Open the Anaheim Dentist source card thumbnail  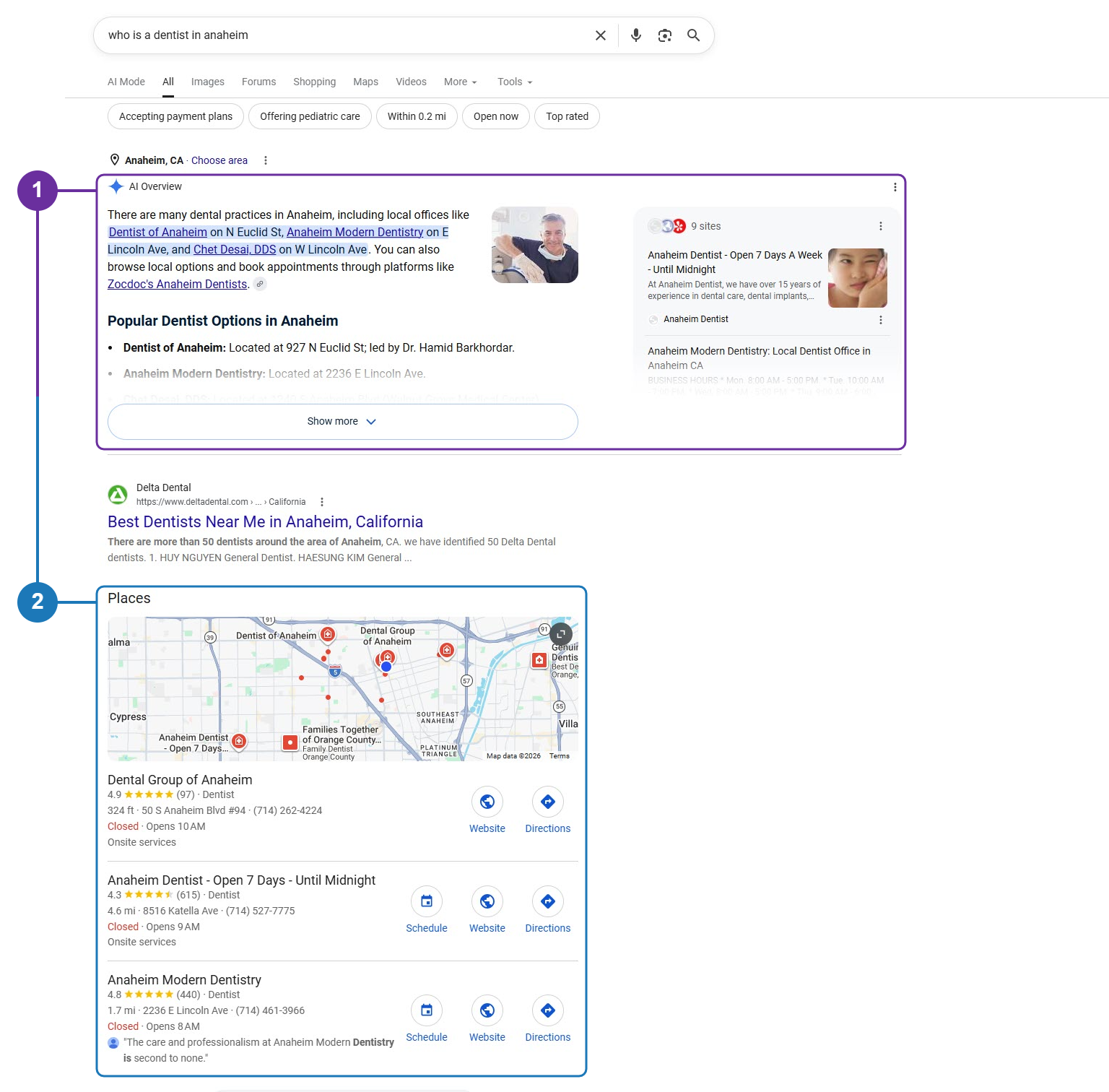click(858, 278)
